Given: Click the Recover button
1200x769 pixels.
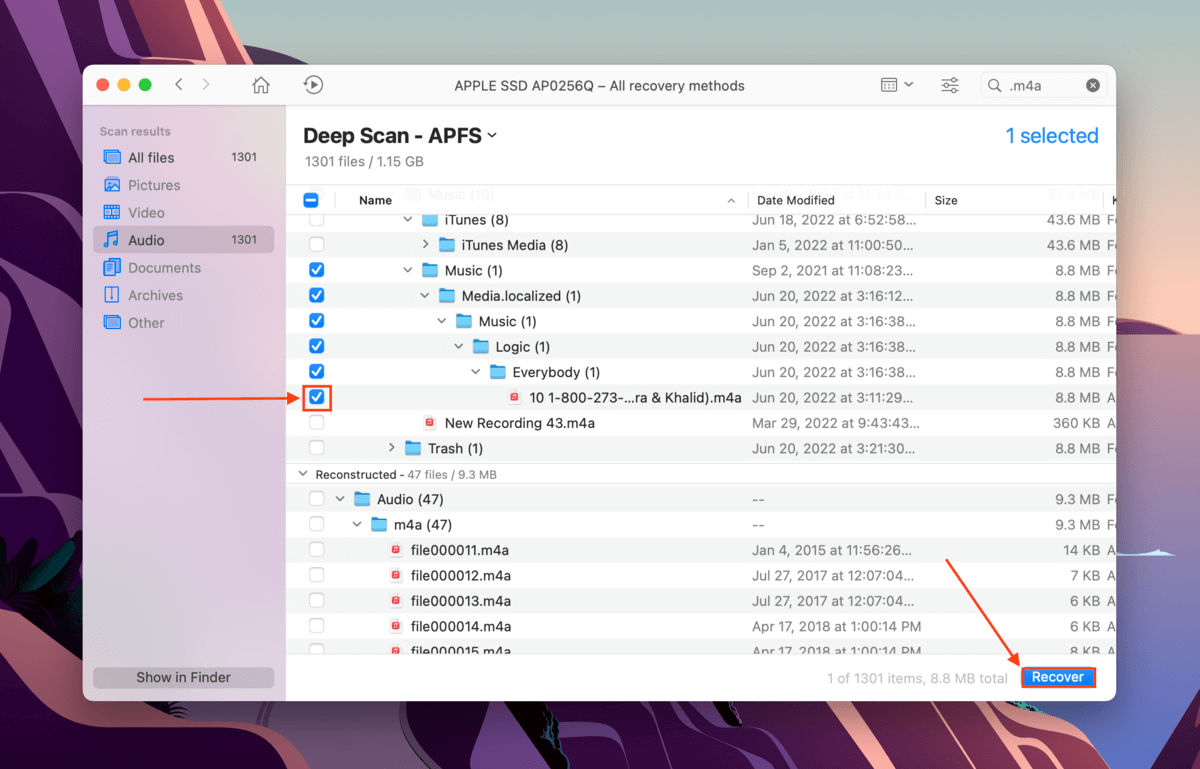Looking at the screenshot, I should pyautogui.click(x=1058, y=678).
